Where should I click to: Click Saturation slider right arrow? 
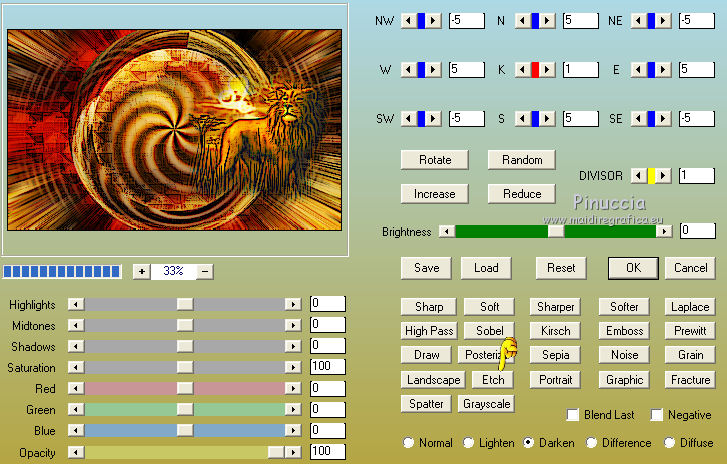point(293,368)
